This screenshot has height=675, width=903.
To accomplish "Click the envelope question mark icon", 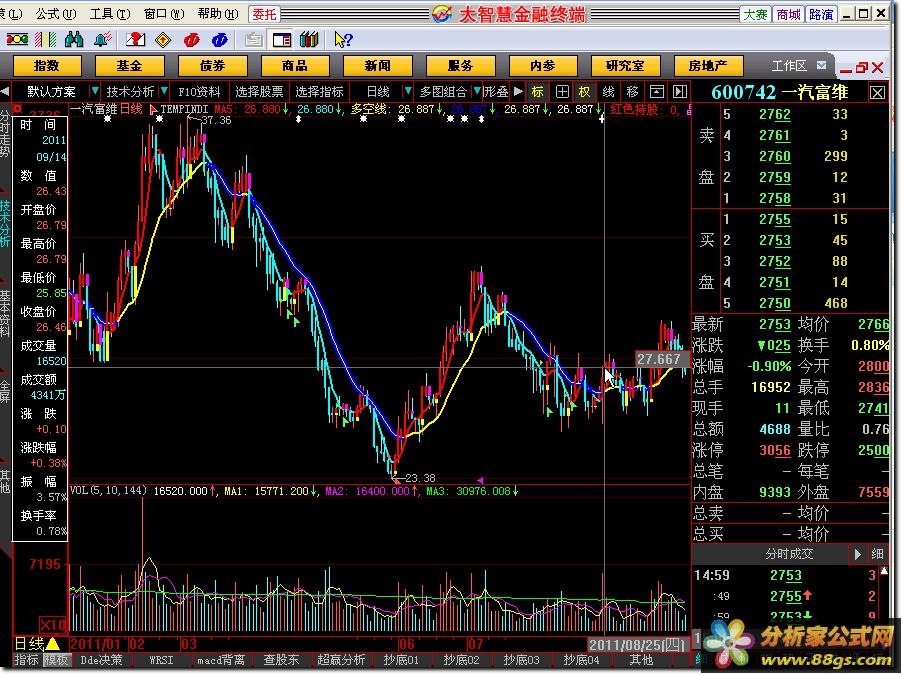I will point(135,40).
